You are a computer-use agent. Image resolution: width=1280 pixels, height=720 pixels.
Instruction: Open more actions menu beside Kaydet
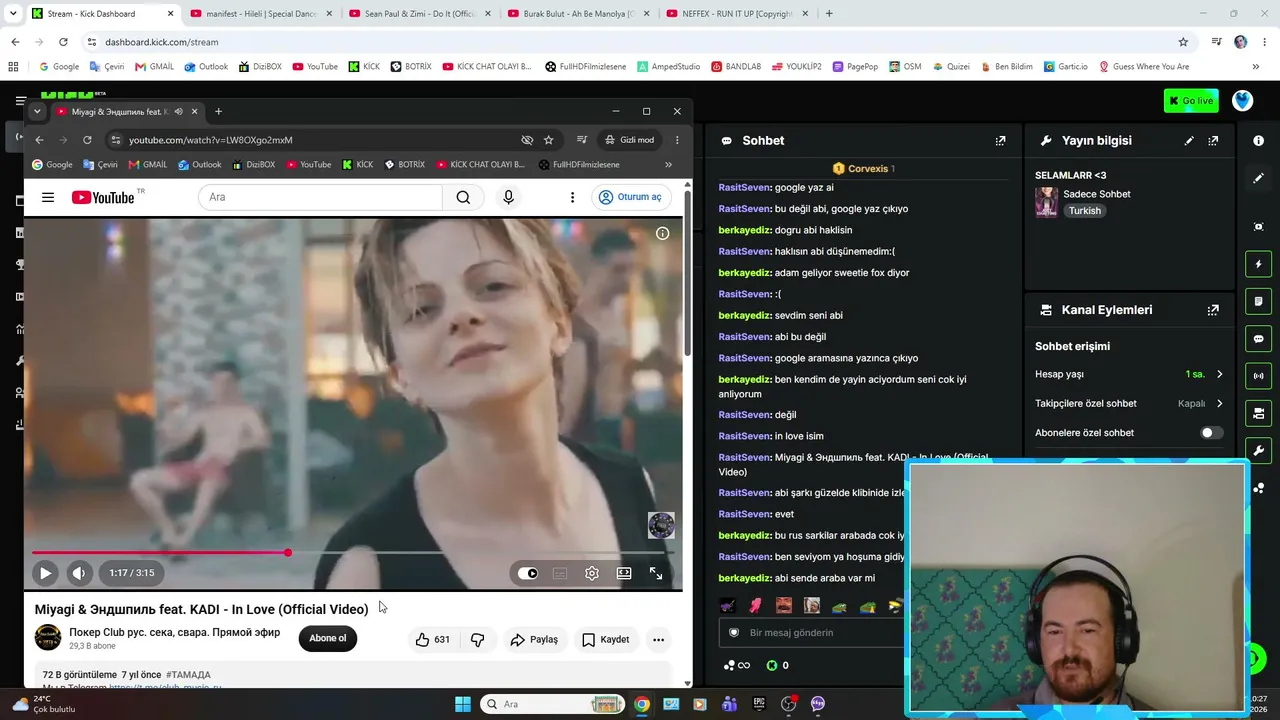click(658, 639)
